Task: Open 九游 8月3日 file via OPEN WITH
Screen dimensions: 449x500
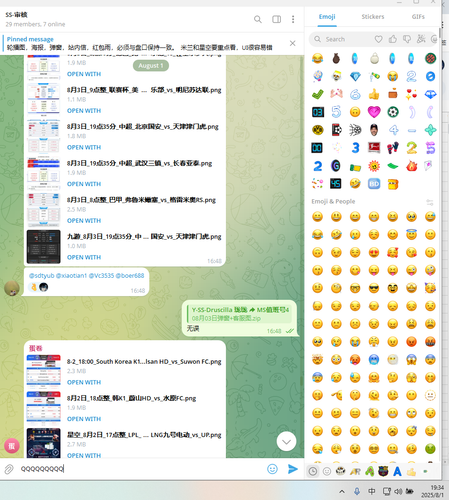Action: pos(84,257)
